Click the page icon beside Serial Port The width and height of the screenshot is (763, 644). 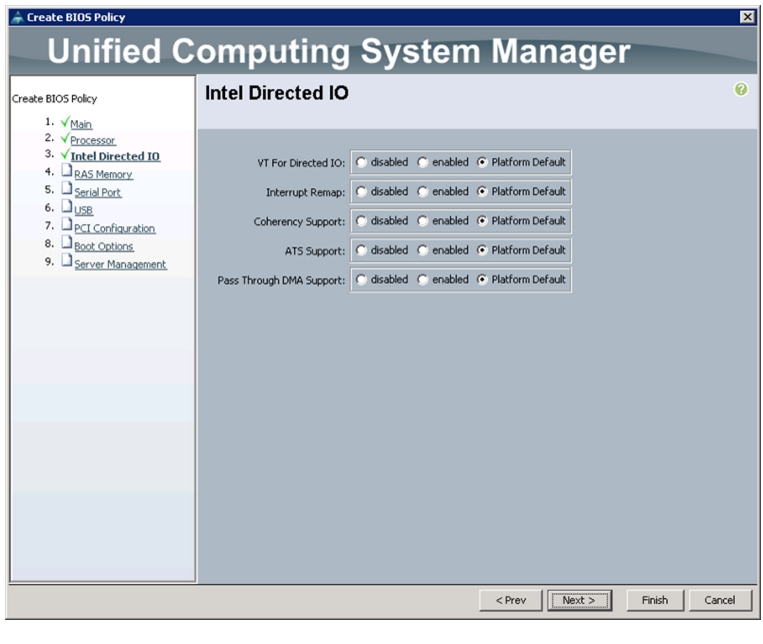coord(67,188)
